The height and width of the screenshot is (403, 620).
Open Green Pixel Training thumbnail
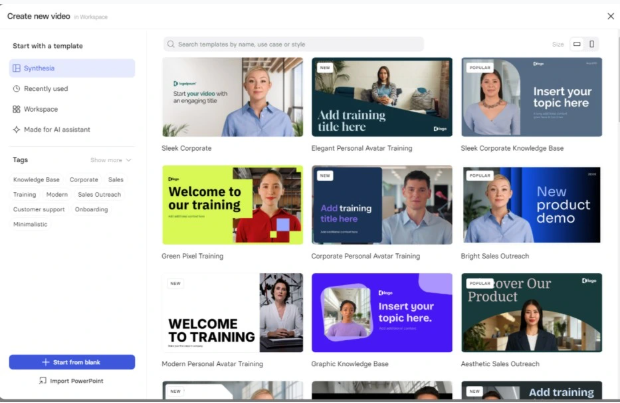232,205
